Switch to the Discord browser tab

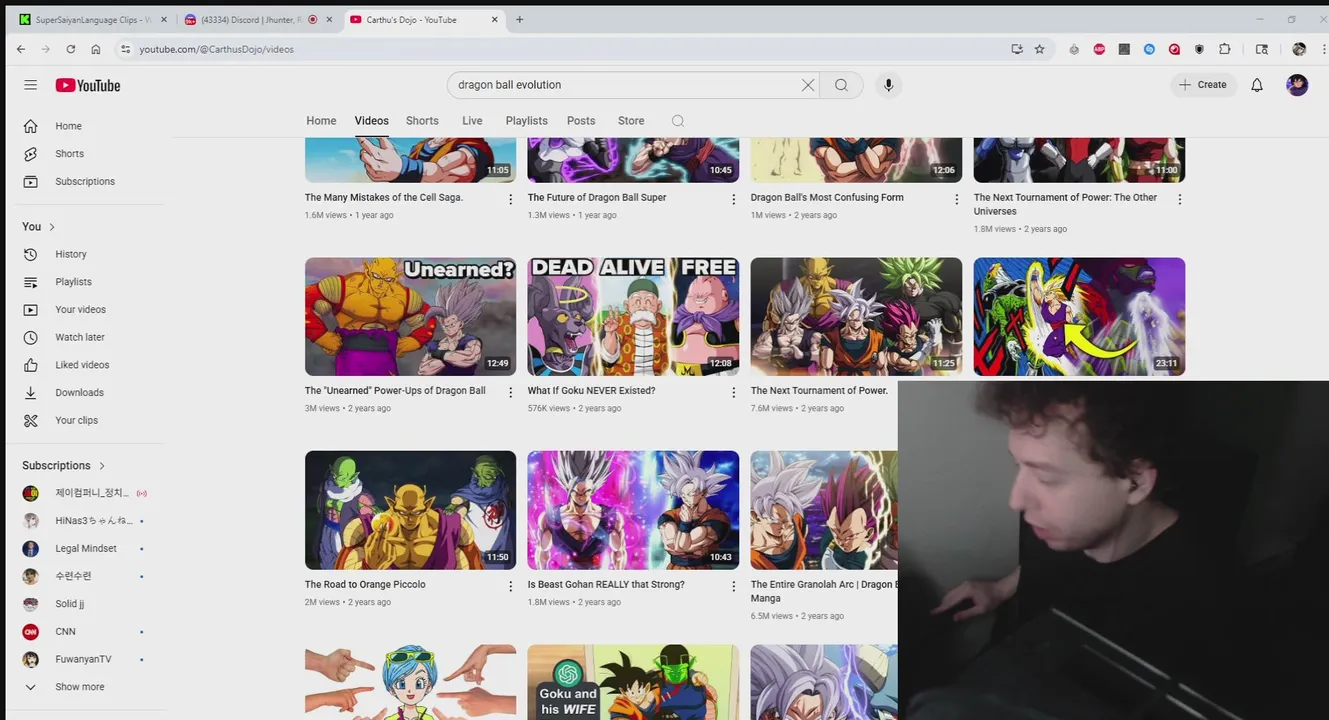tap(257, 19)
